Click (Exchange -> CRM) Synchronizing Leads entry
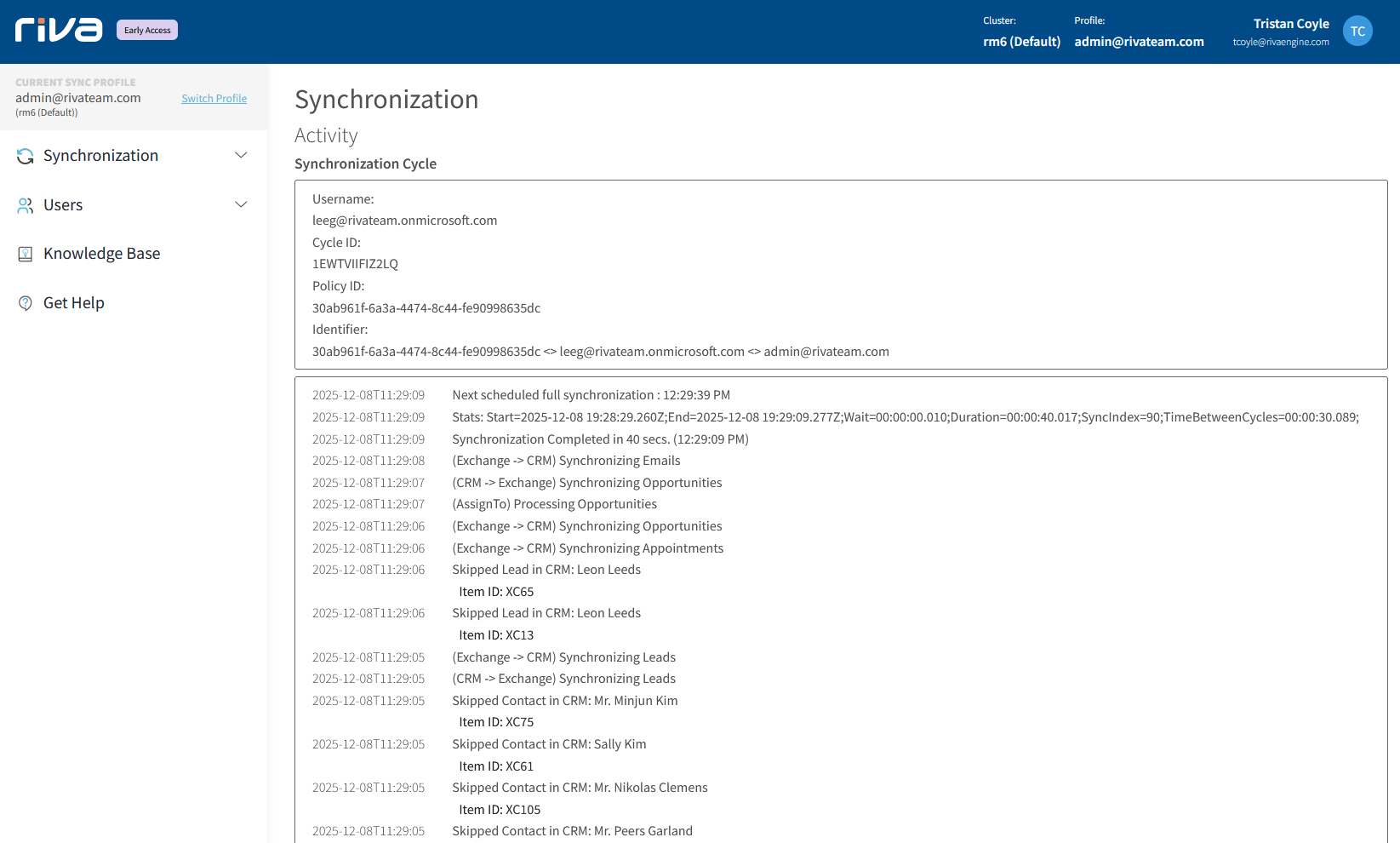The image size is (1400, 843). point(564,657)
